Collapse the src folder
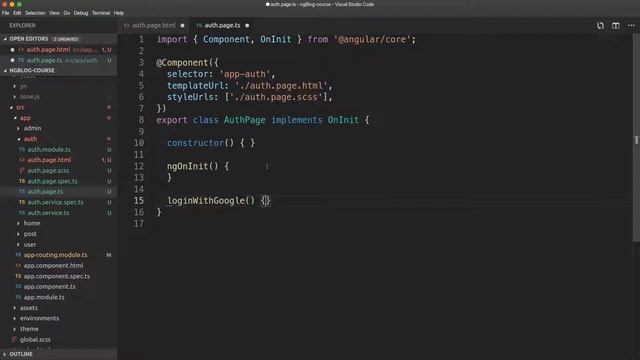This screenshot has height=360, width=640. click(x=58, y=107)
